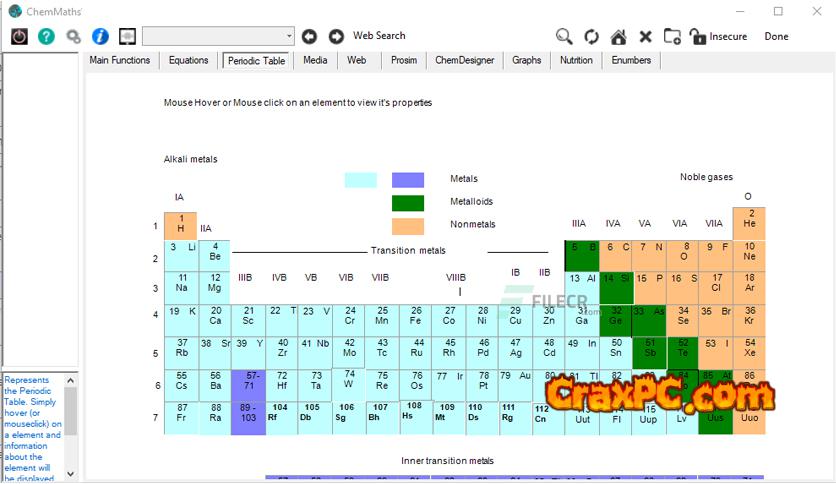The width and height of the screenshot is (836, 484).
Task: Click the Boron (5 B) green cell
Action: point(583,256)
